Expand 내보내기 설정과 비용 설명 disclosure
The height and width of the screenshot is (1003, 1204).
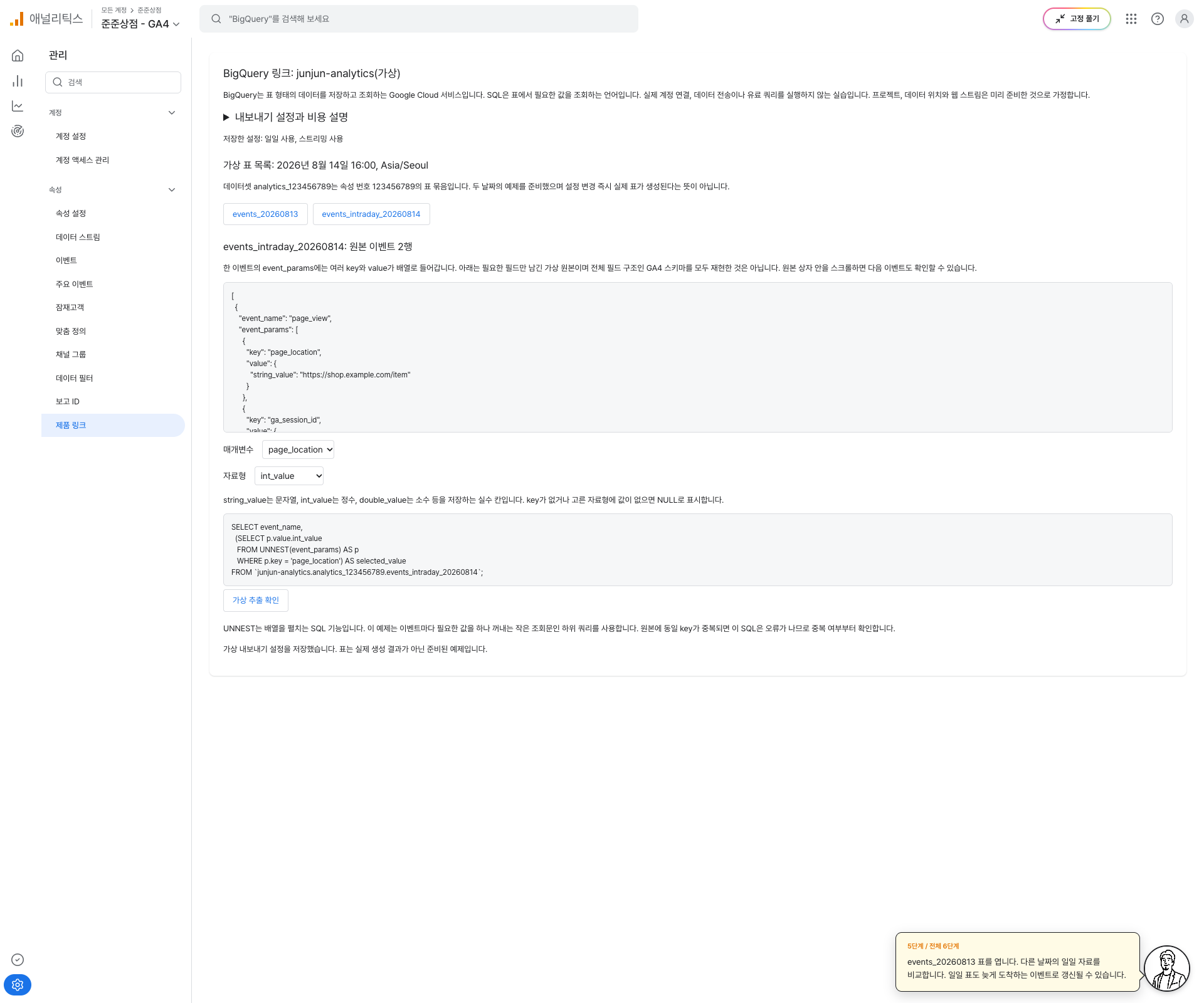pyautogui.click(x=286, y=117)
